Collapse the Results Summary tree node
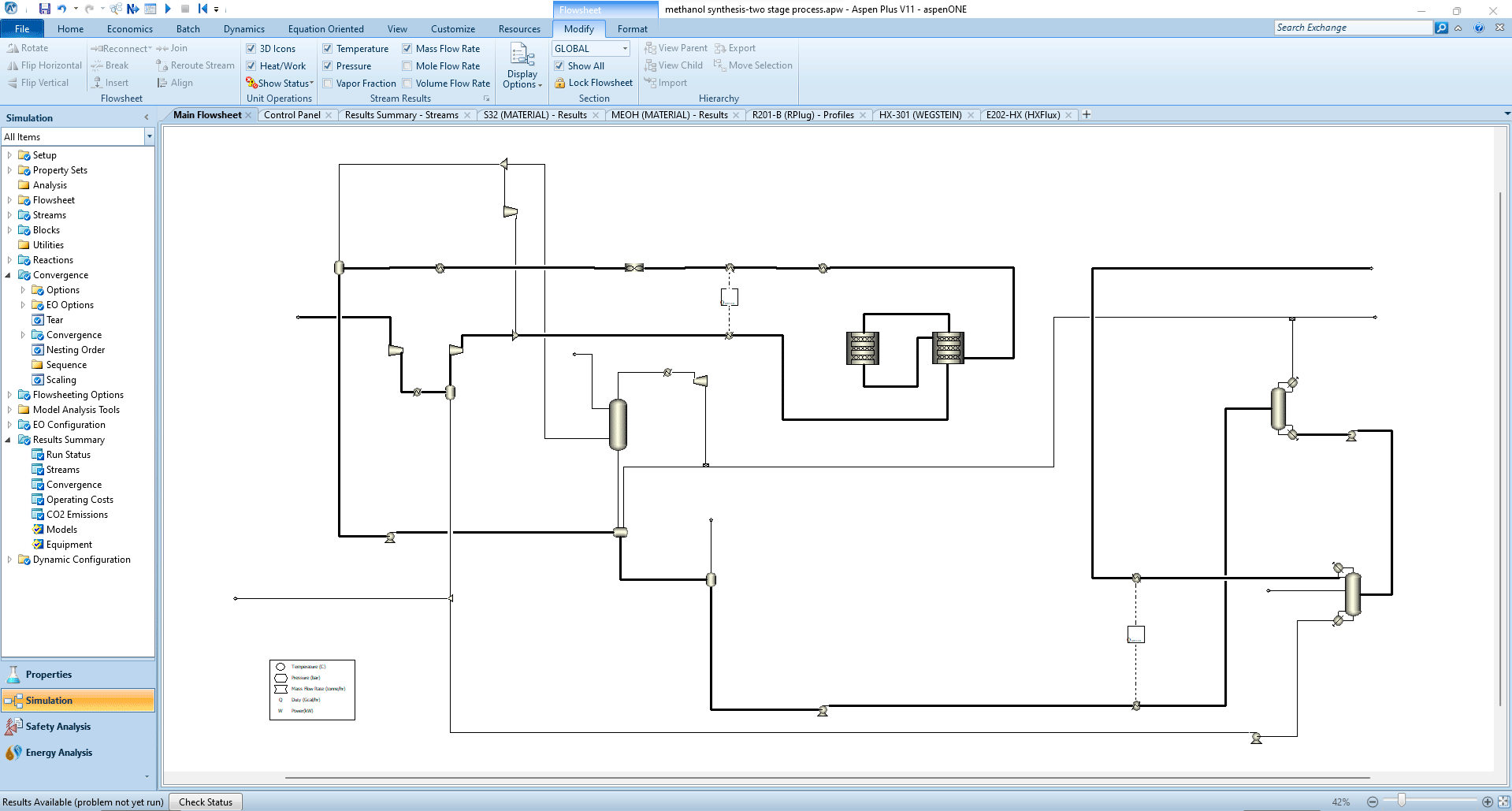This screenshot has width=1512, height=811. 9,440
